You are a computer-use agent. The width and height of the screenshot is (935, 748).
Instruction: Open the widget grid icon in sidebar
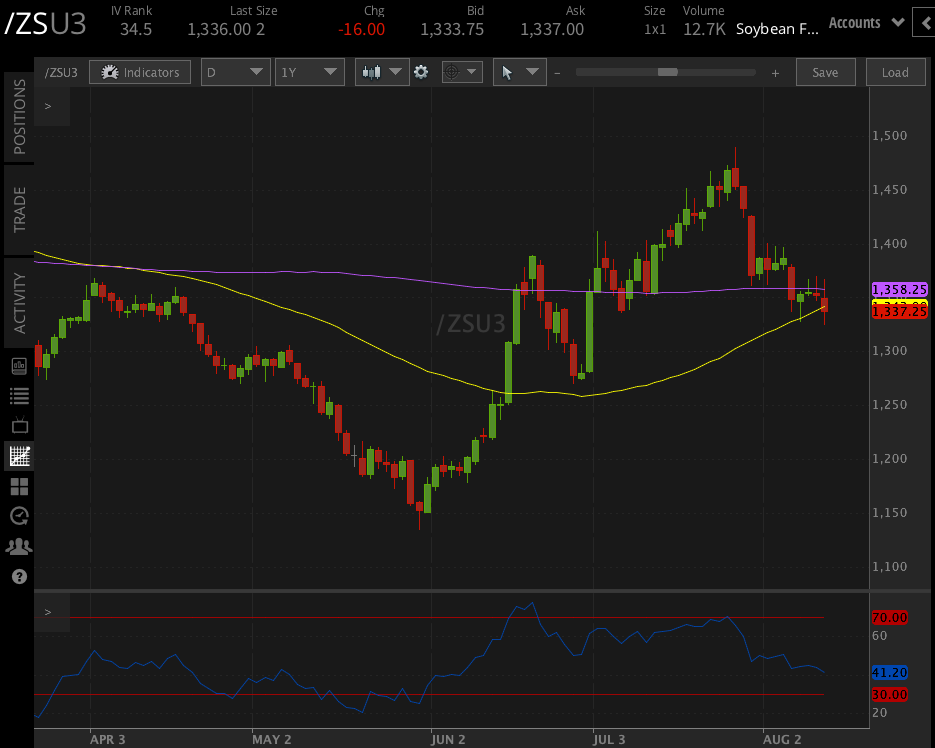tap(19, 486)
